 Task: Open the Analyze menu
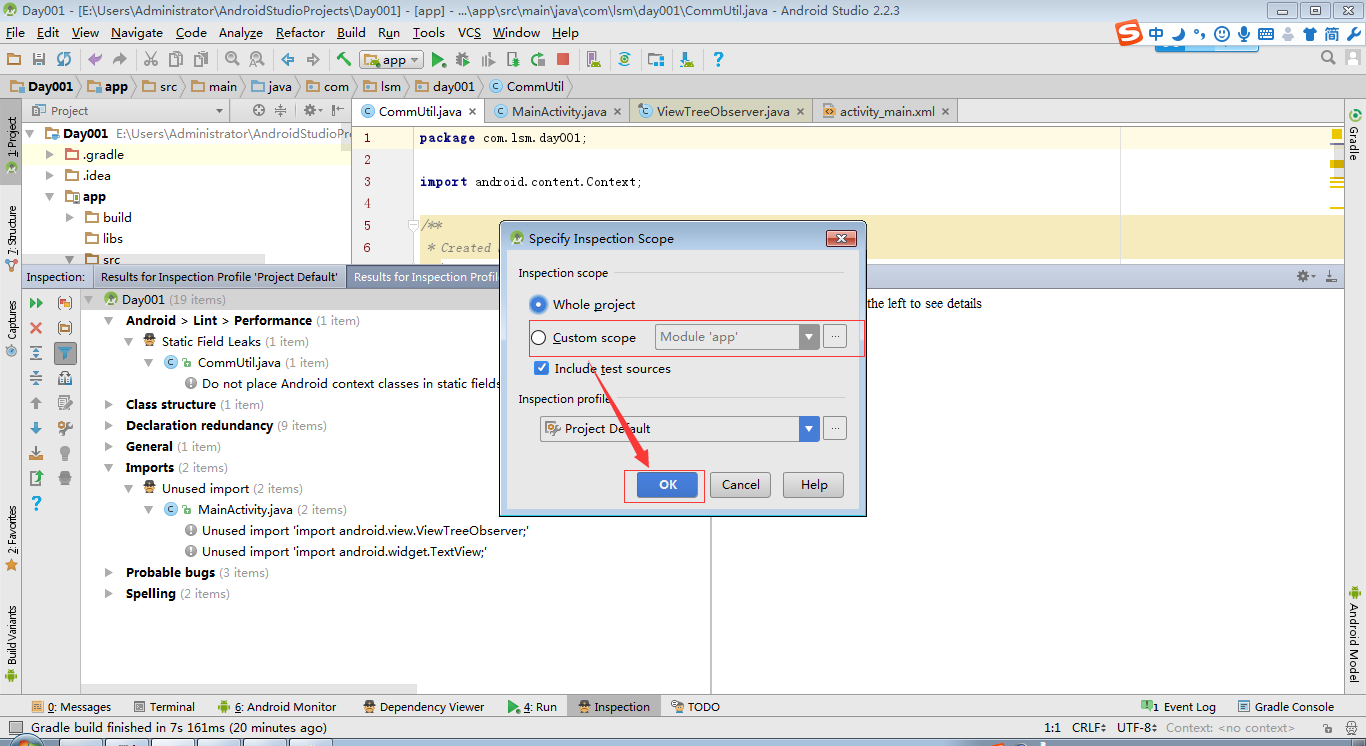[x=240, y=33]
